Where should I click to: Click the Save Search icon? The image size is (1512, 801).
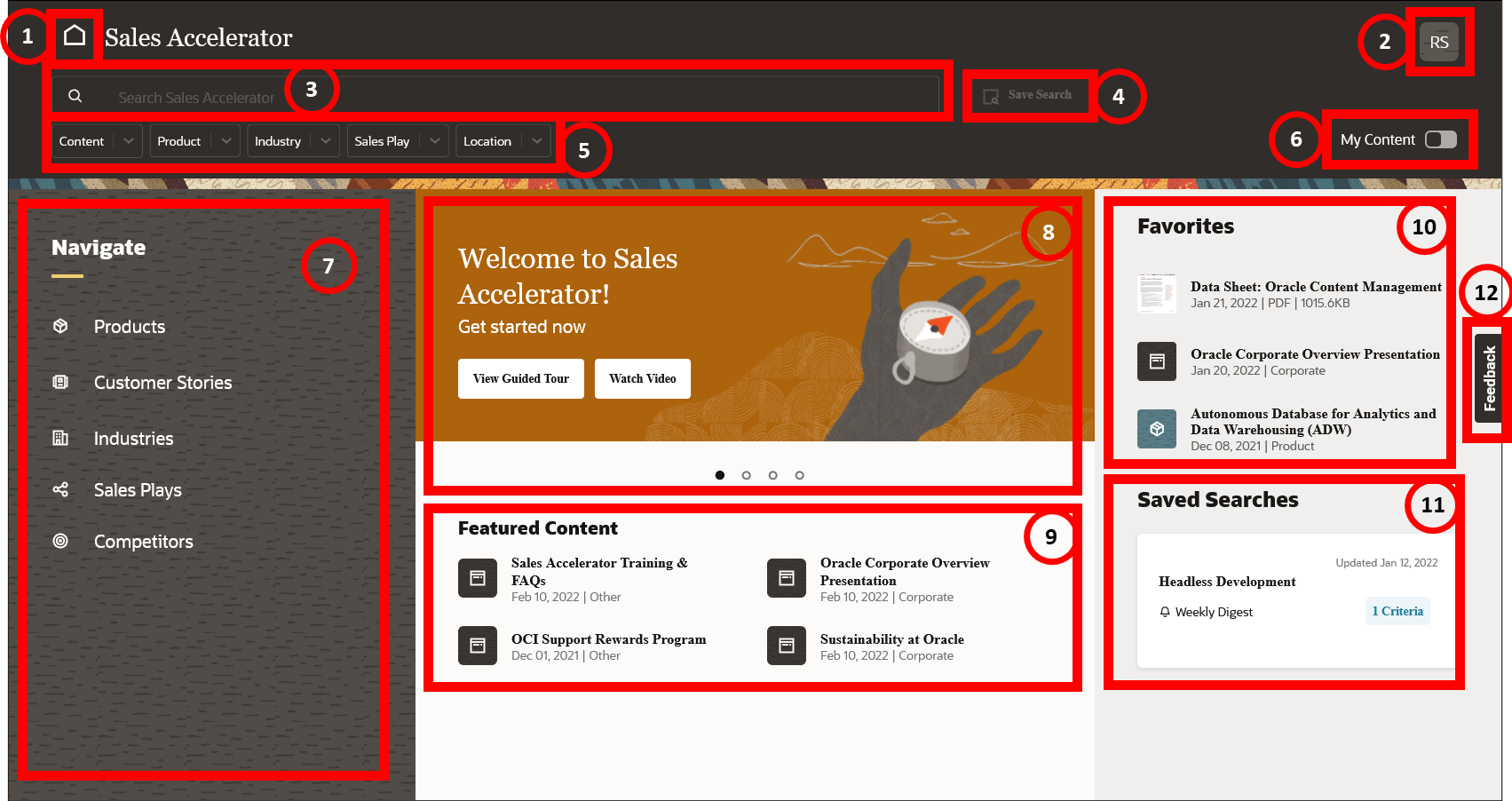coord(991,95)
